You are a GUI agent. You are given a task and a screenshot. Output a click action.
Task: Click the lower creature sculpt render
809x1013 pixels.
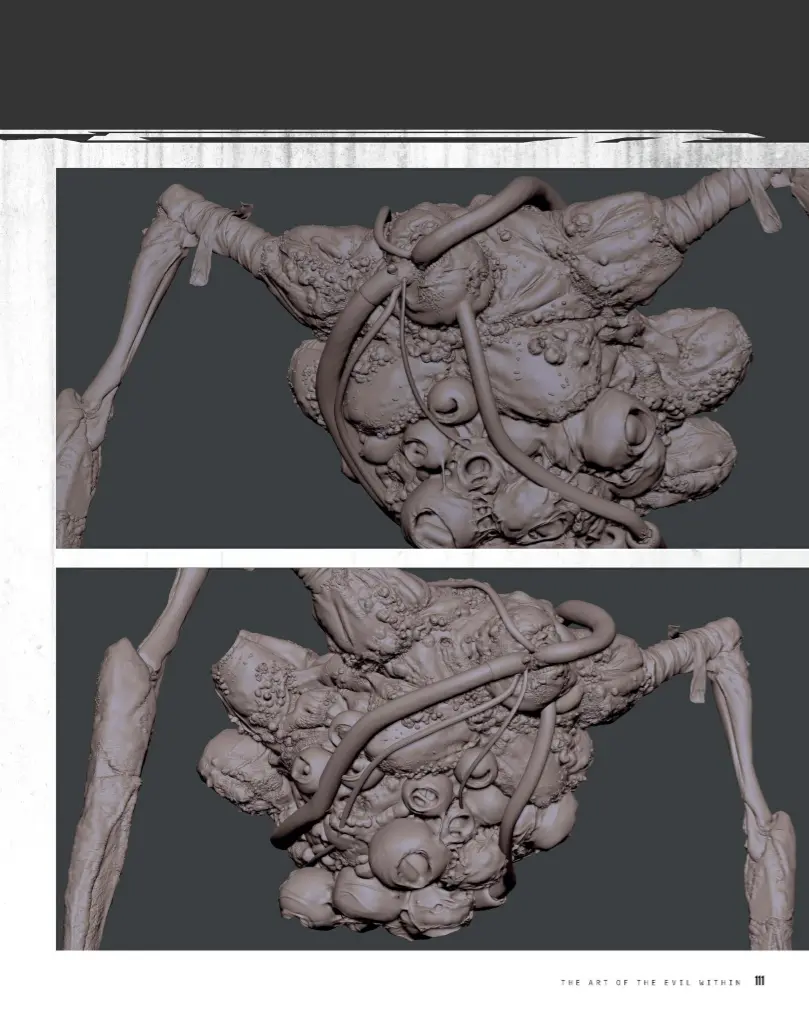point(432,759)
